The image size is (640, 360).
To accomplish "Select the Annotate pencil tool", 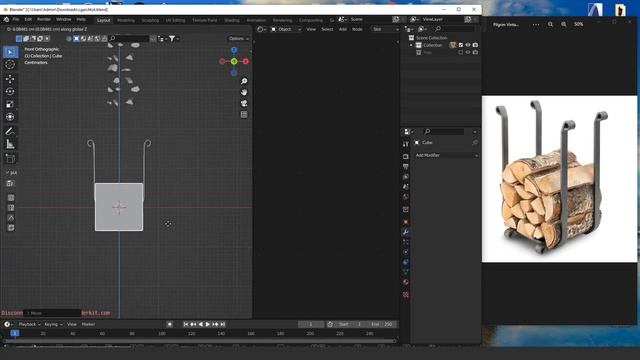I will coord(10,131).
